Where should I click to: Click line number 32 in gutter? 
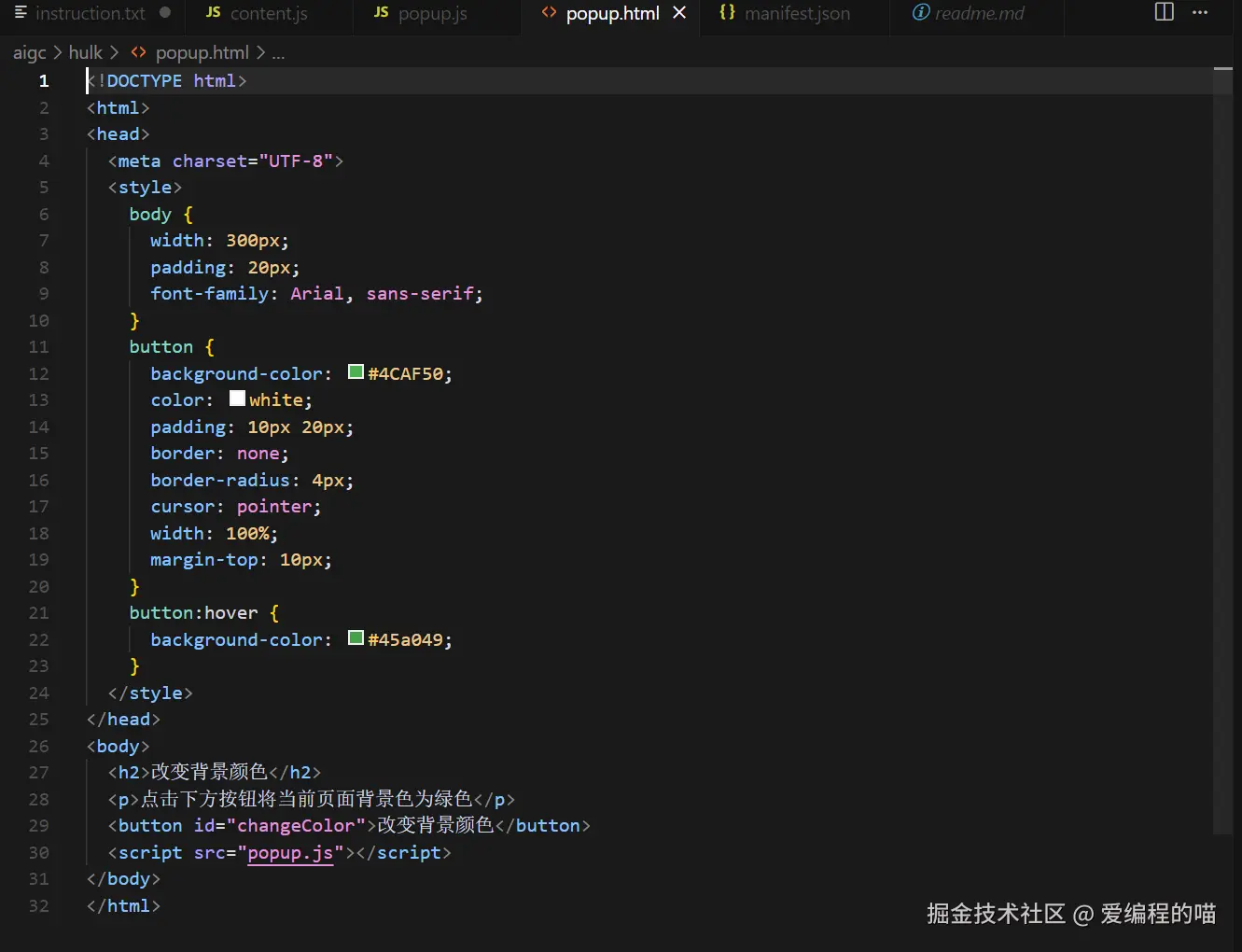pyautogui.click(x=38, y=906)
